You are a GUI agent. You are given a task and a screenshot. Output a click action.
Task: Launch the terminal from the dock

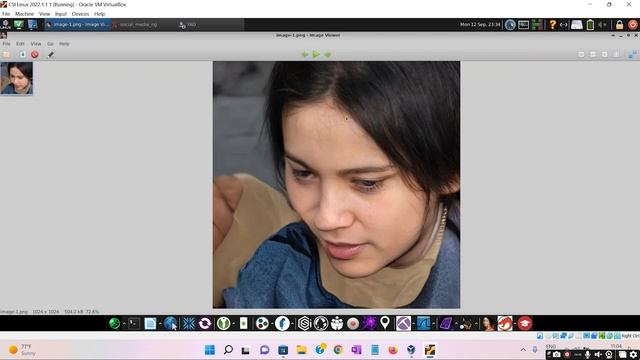[x=134, y=323]
